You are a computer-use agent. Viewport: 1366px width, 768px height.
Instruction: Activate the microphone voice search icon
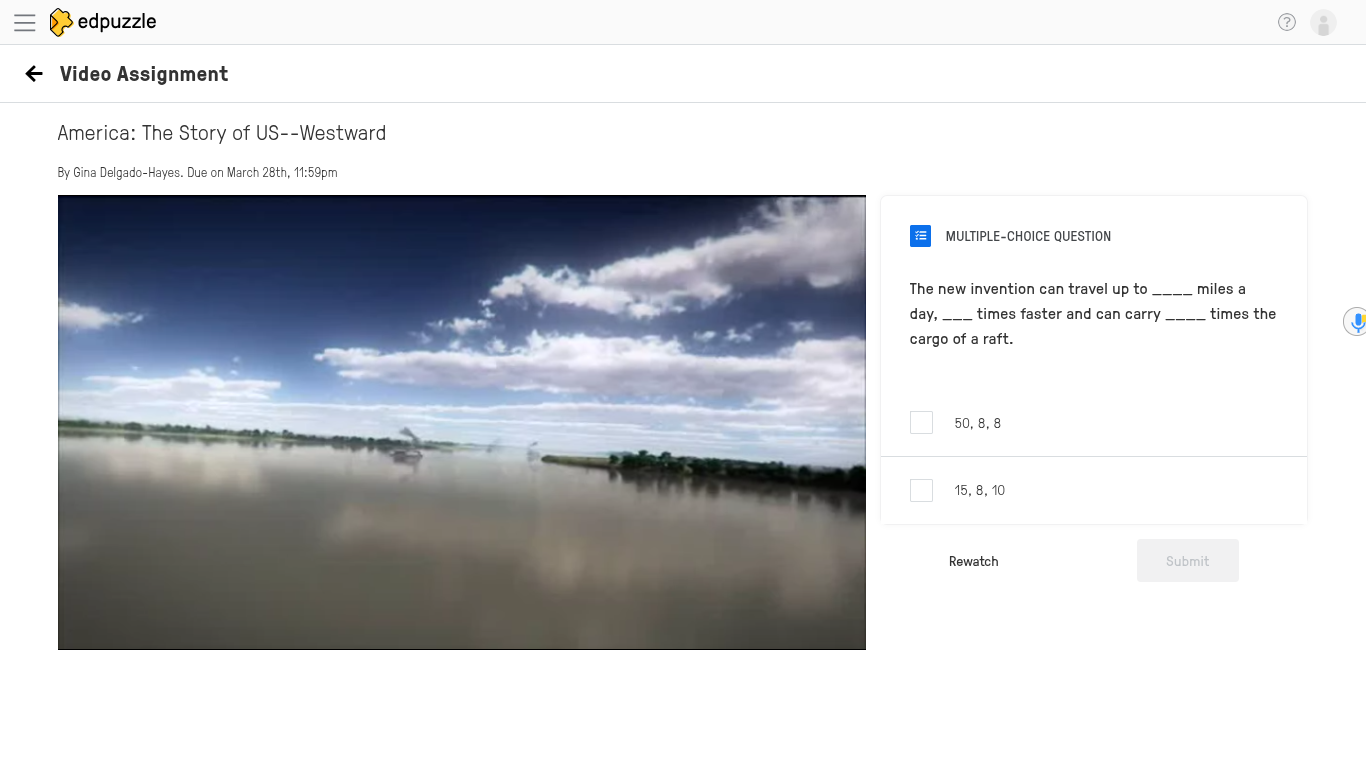click(1356, 321)
